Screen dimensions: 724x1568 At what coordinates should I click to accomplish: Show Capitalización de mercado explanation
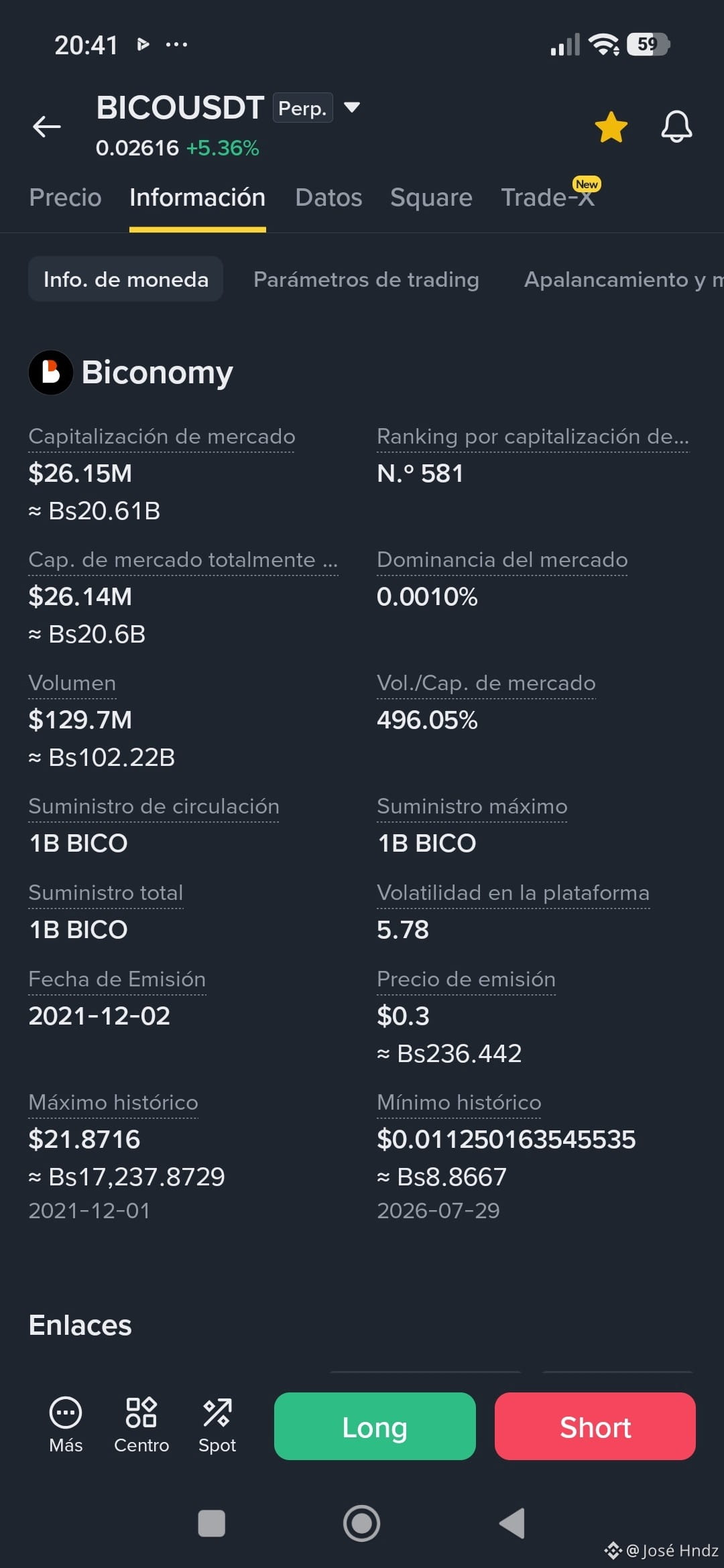pos(162,437)
